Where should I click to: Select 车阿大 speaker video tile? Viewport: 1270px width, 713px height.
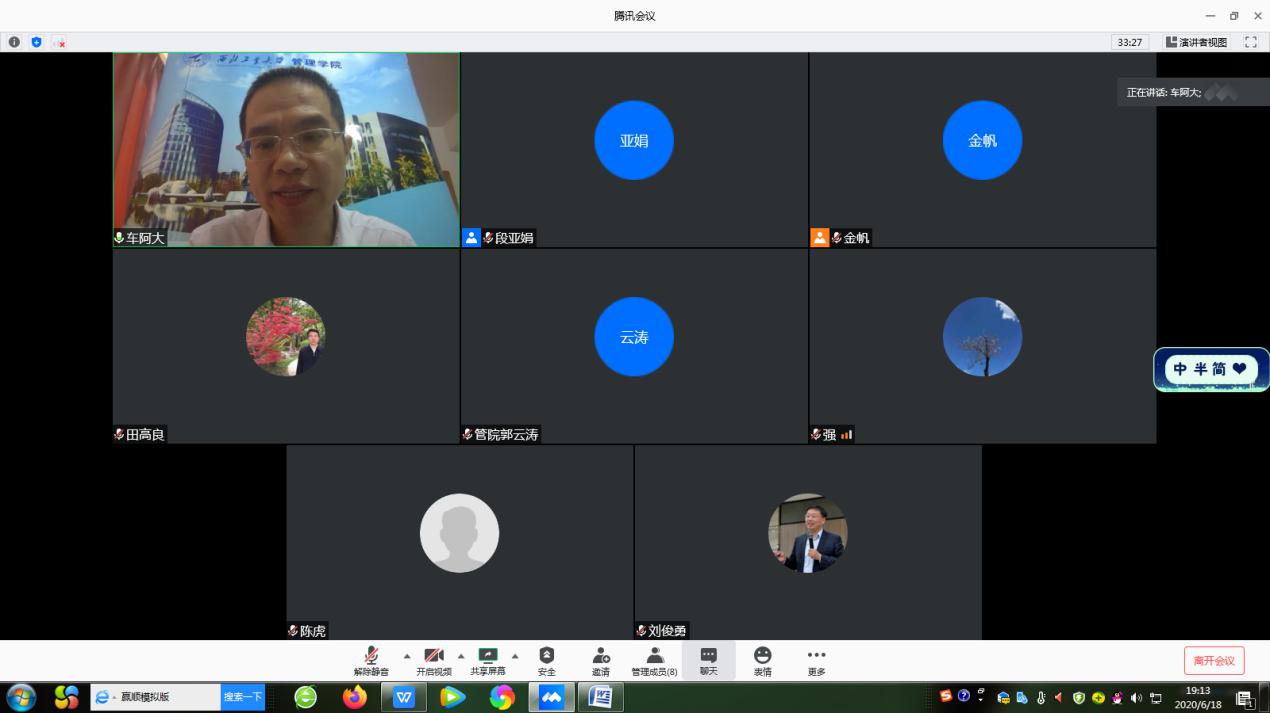[286, 149]
